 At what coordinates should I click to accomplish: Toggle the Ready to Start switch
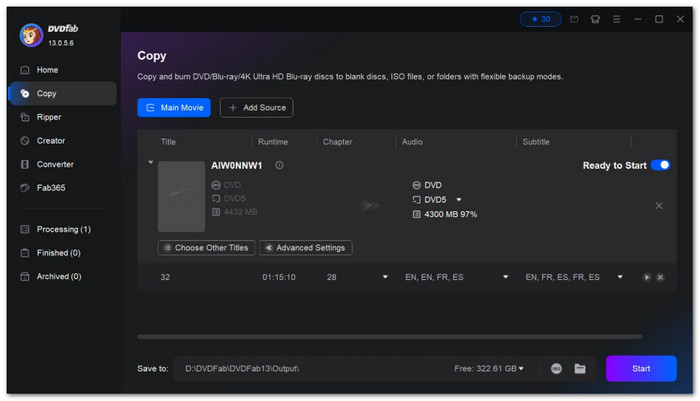(660, 165)
